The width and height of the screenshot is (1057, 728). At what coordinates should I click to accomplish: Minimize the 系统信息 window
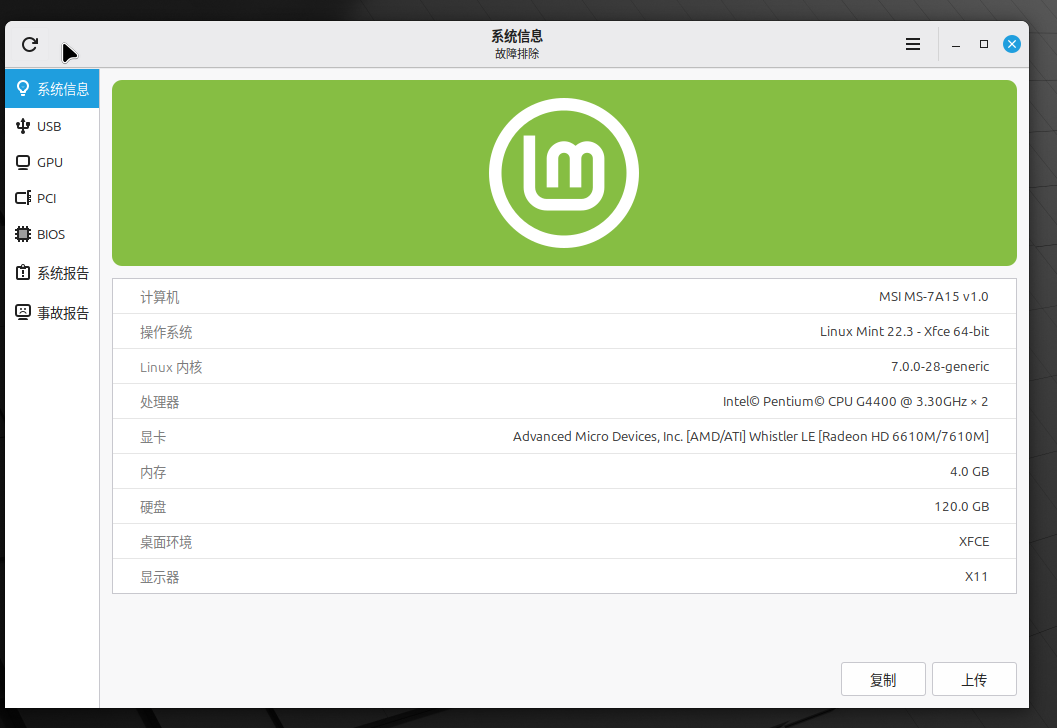(x=956, y=44)
